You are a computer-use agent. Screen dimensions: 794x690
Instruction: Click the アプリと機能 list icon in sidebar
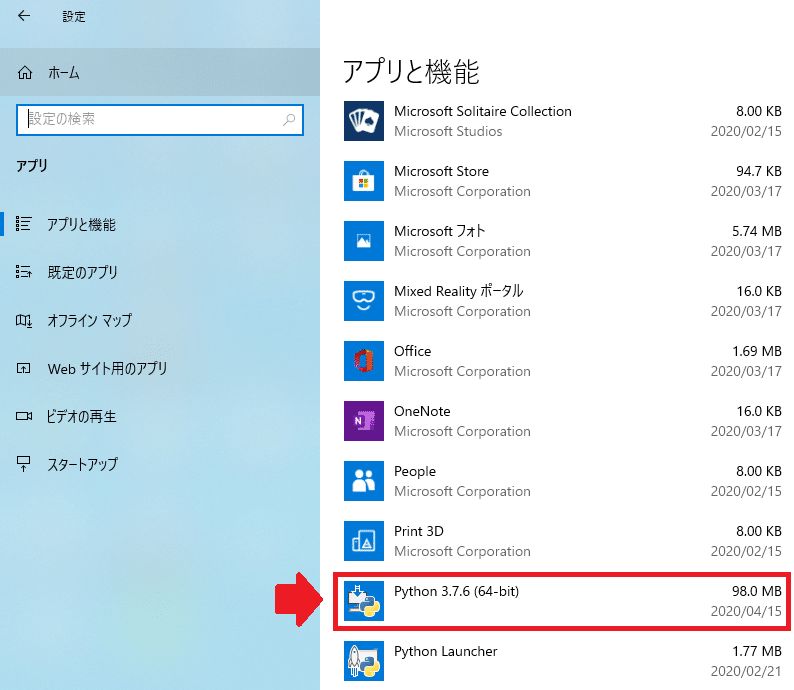pos(23,223)
